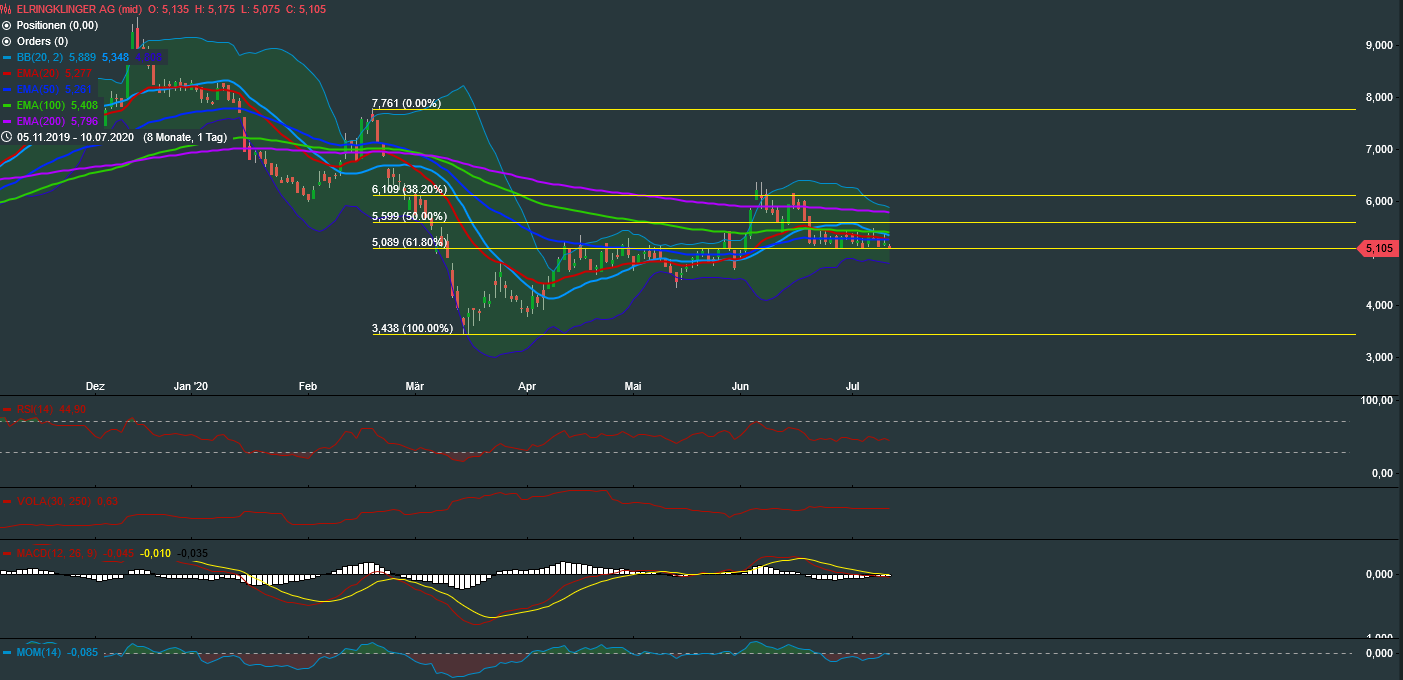This screenshot has height=680, width=1403.
Task: Click the yellow MACD signal value -0,010
Action: (x=155, y=553)
